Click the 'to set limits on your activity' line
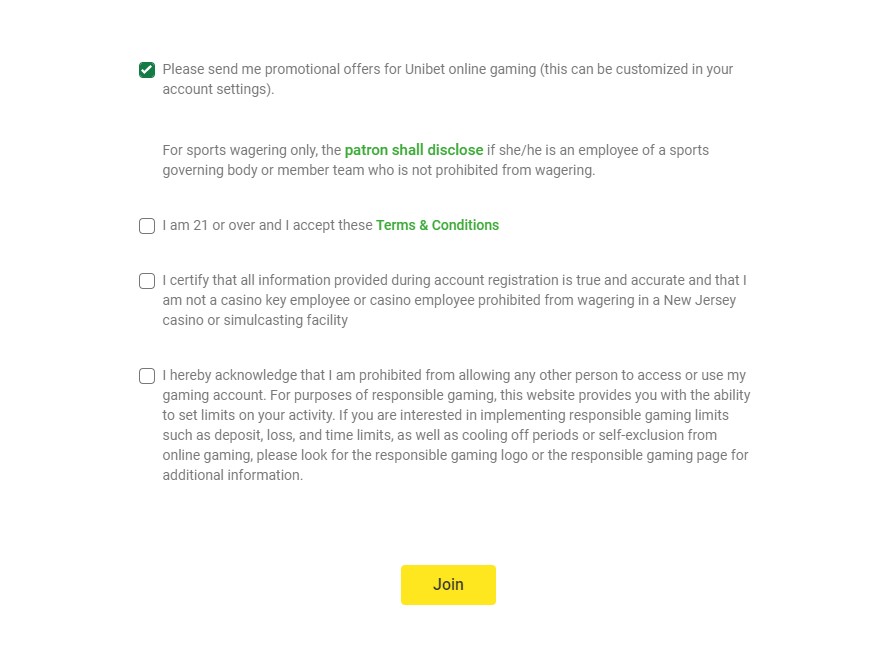Screen dimensions: 896x649 coord(445,415)
